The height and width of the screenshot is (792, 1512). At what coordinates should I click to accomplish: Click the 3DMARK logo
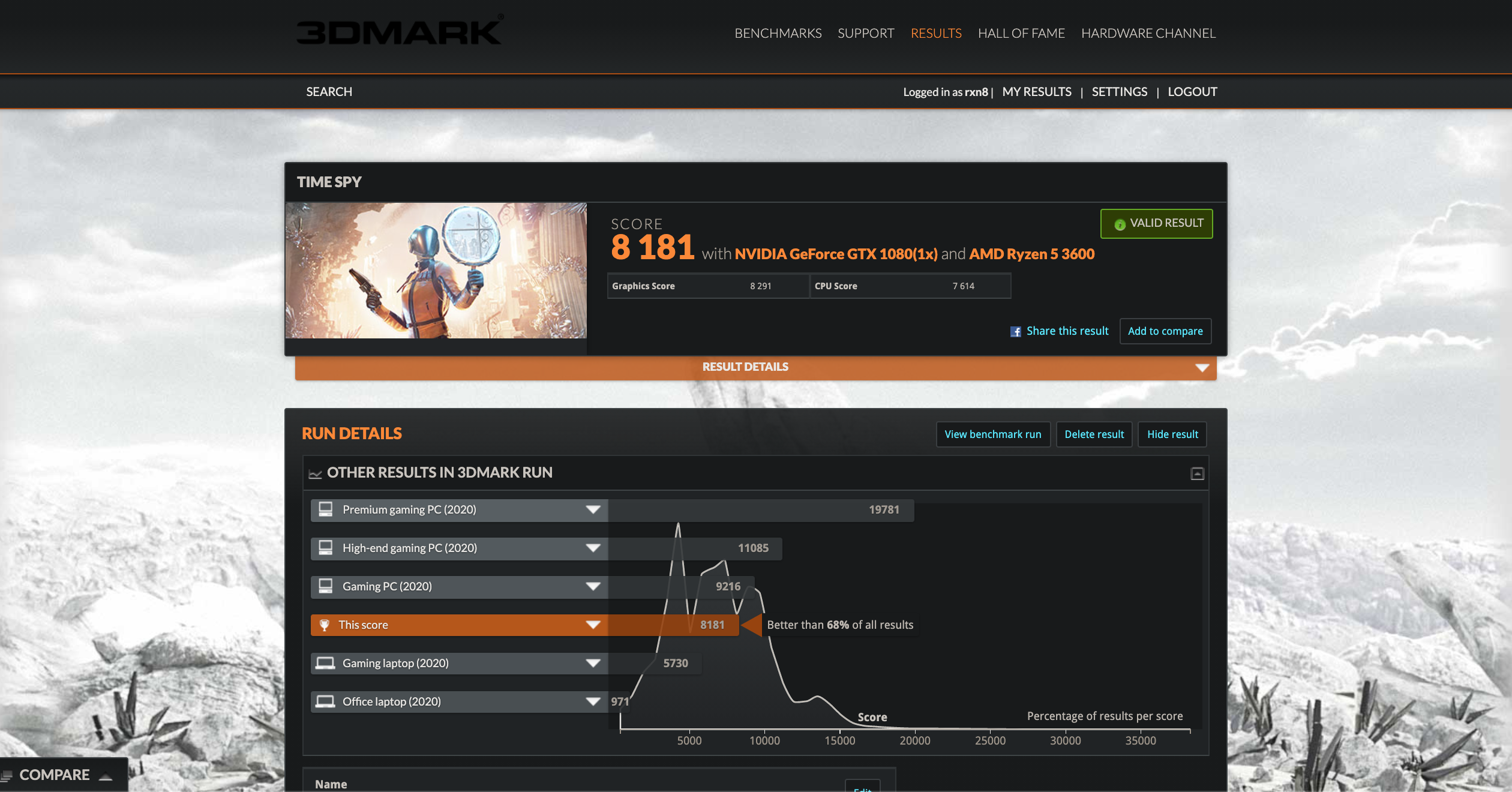(x=400, y=31)
